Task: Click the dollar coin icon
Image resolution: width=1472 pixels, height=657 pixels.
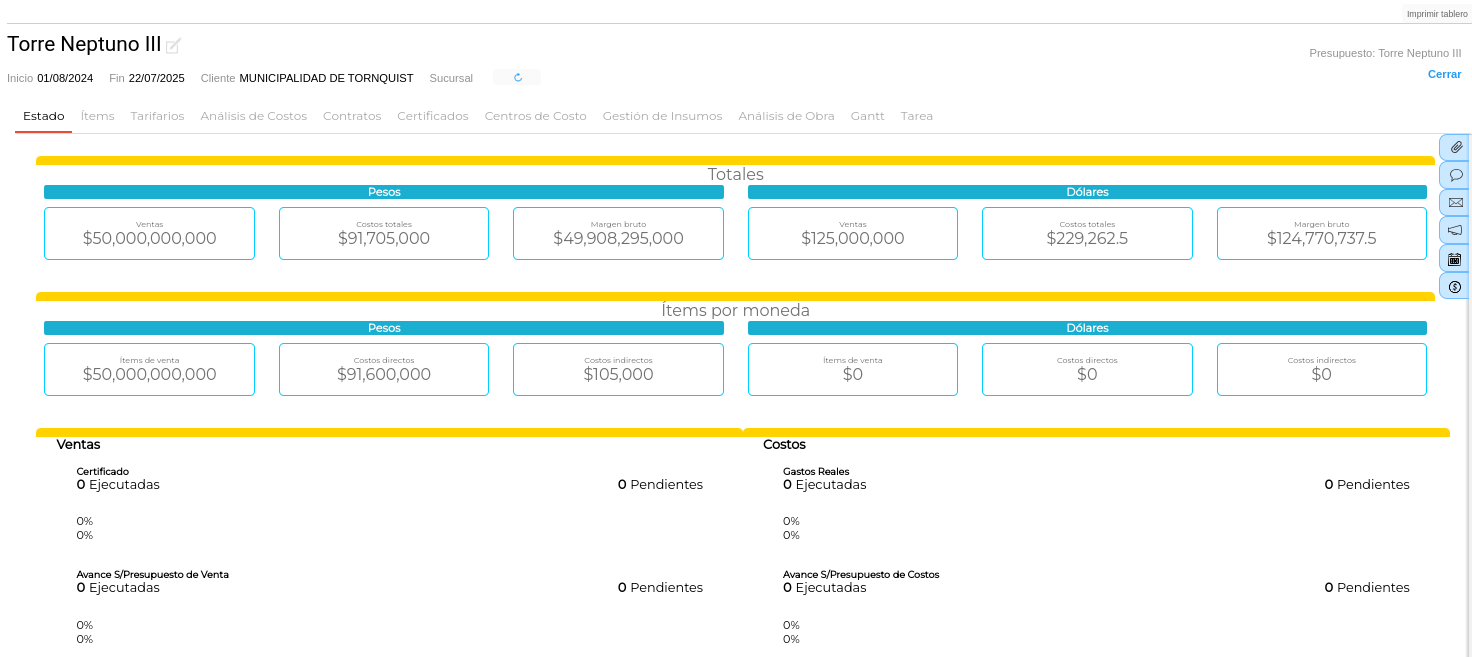Action: 1455,287
